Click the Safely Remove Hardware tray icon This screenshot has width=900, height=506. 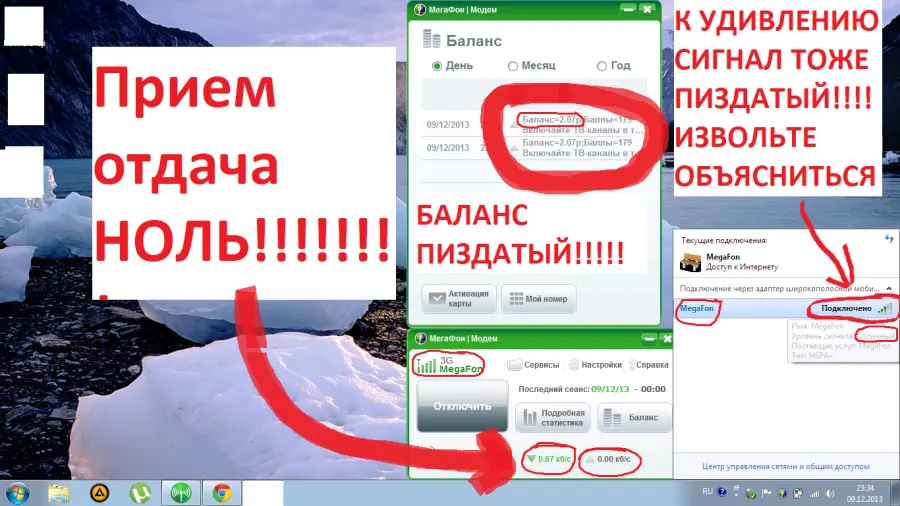coord(751,493)
